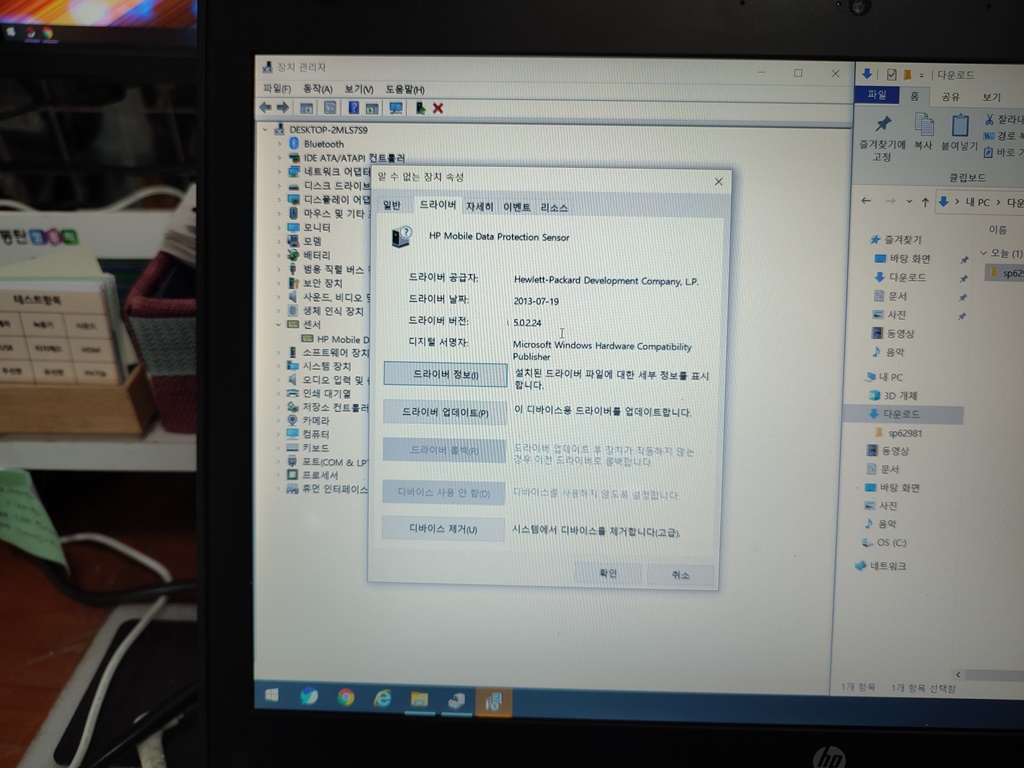Click the Uninstall Device red X toolbar icon
The height and width of the screenshot is (768, 1024).
(x=438, y=108)
